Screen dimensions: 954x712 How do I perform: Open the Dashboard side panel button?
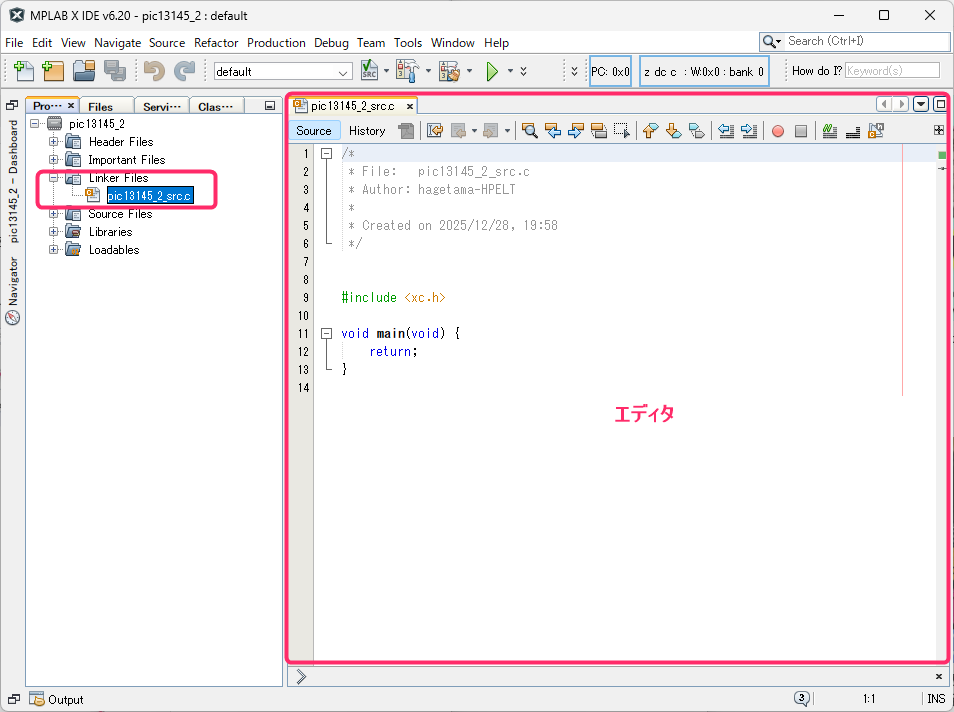pos(13,181)
